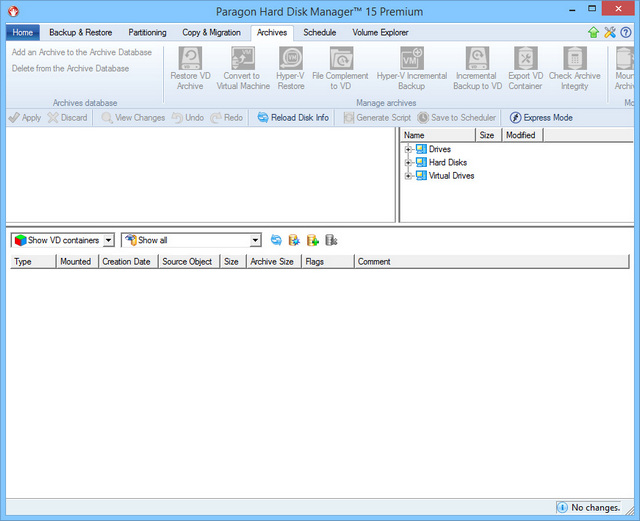Expand the Virtual Drives tree node

[x=408, y=176]
